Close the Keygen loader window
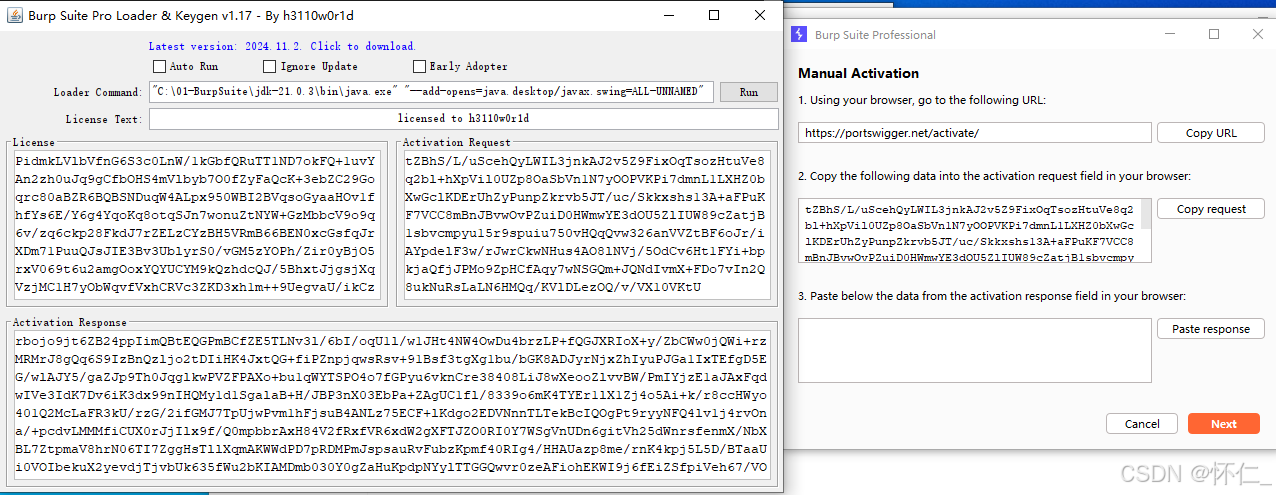Image resolution: width=1276 pixels, height=495 pixels. coord(760,15)
